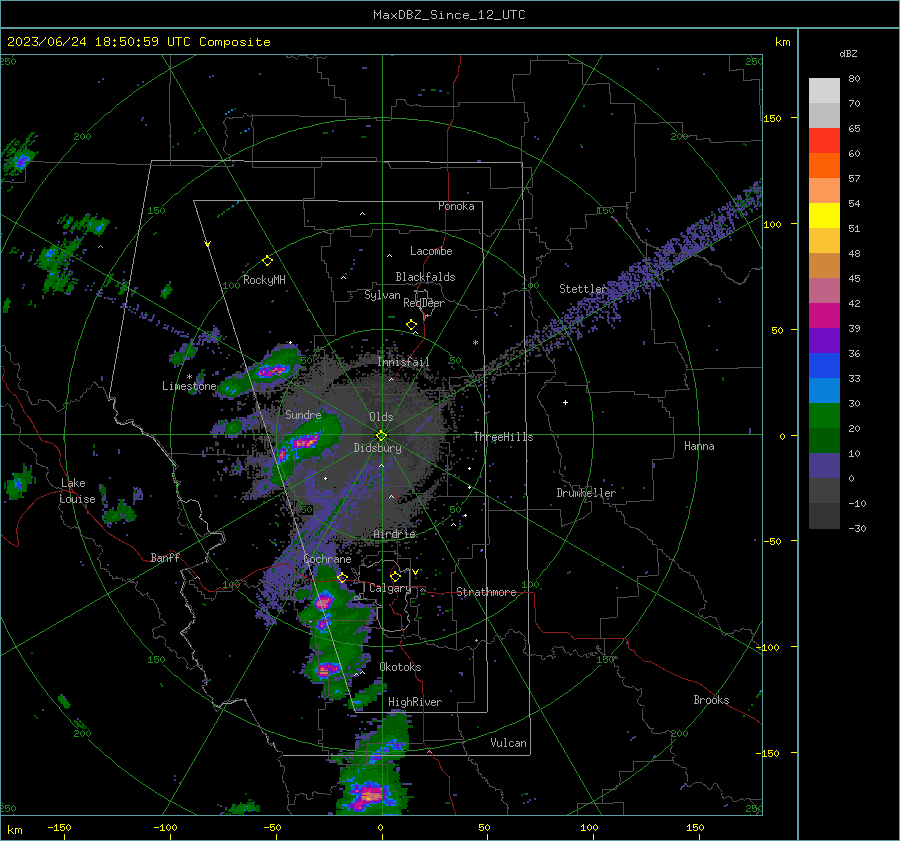Click the bright green 20-30 dBZ legend swatch
The width and height of the screenshot is (900, 841).
[x=824, y=416]
